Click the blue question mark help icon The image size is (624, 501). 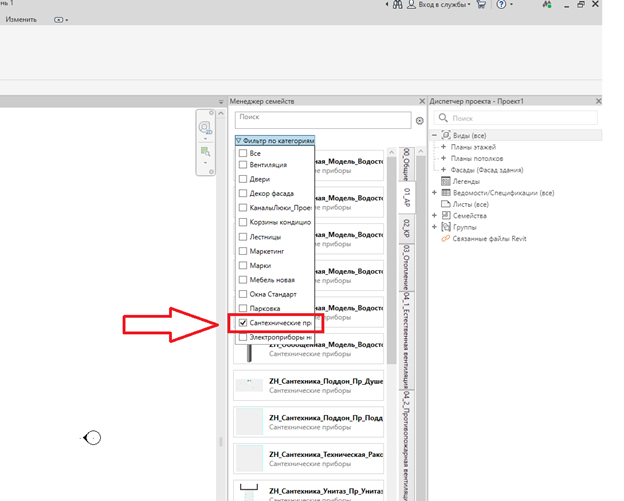pos(501,5)
